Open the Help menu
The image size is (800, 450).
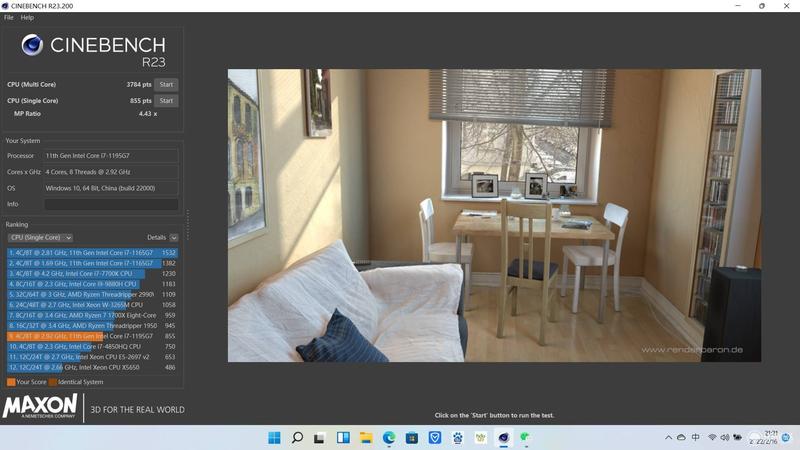tap(27, 17)
